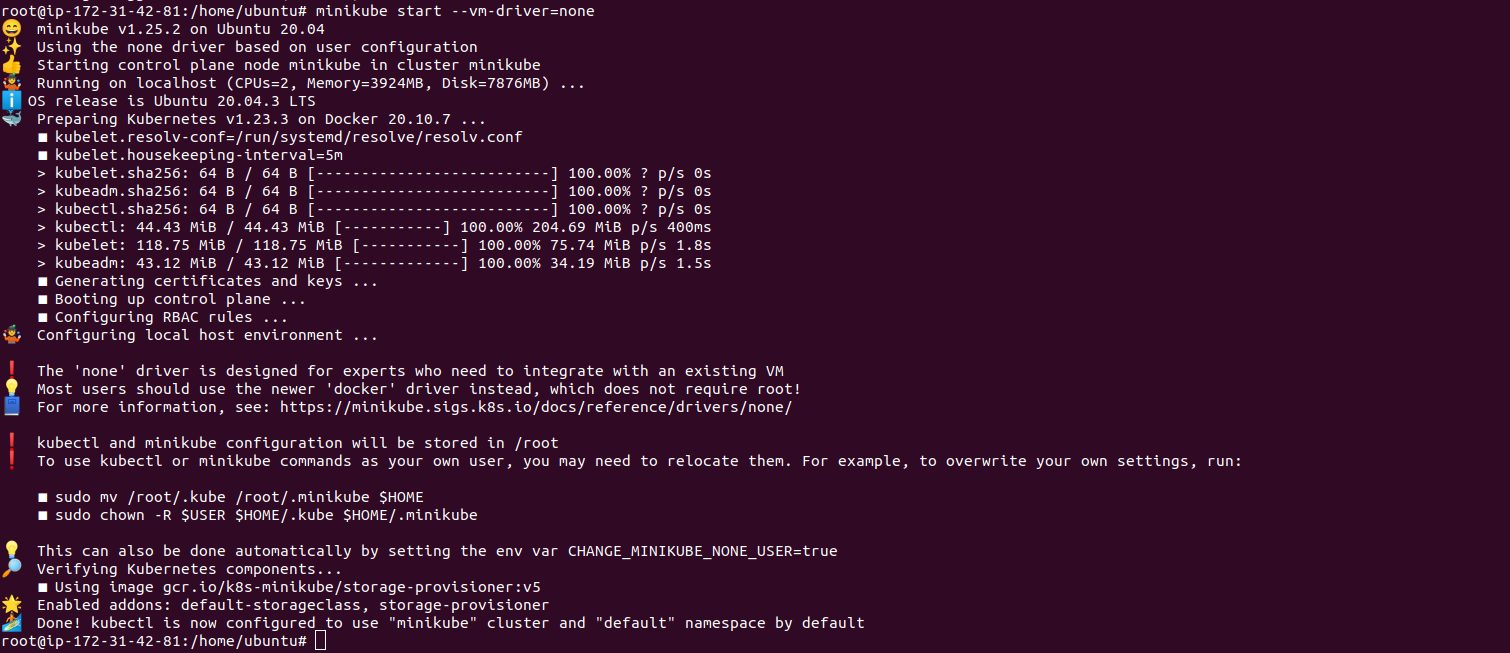Click the whale Docker emoji before 'Preparing Kubernetes'

11,119
